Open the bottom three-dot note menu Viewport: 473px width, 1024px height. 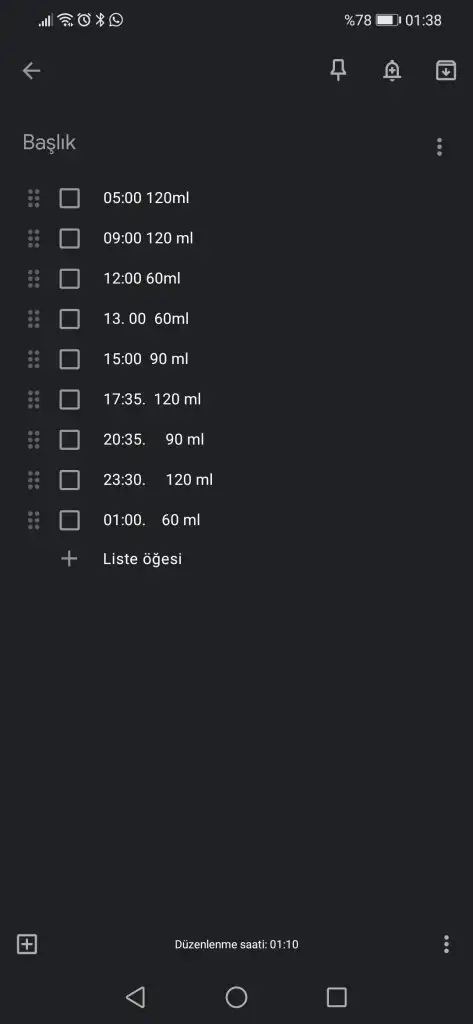[x=446, y=944]
